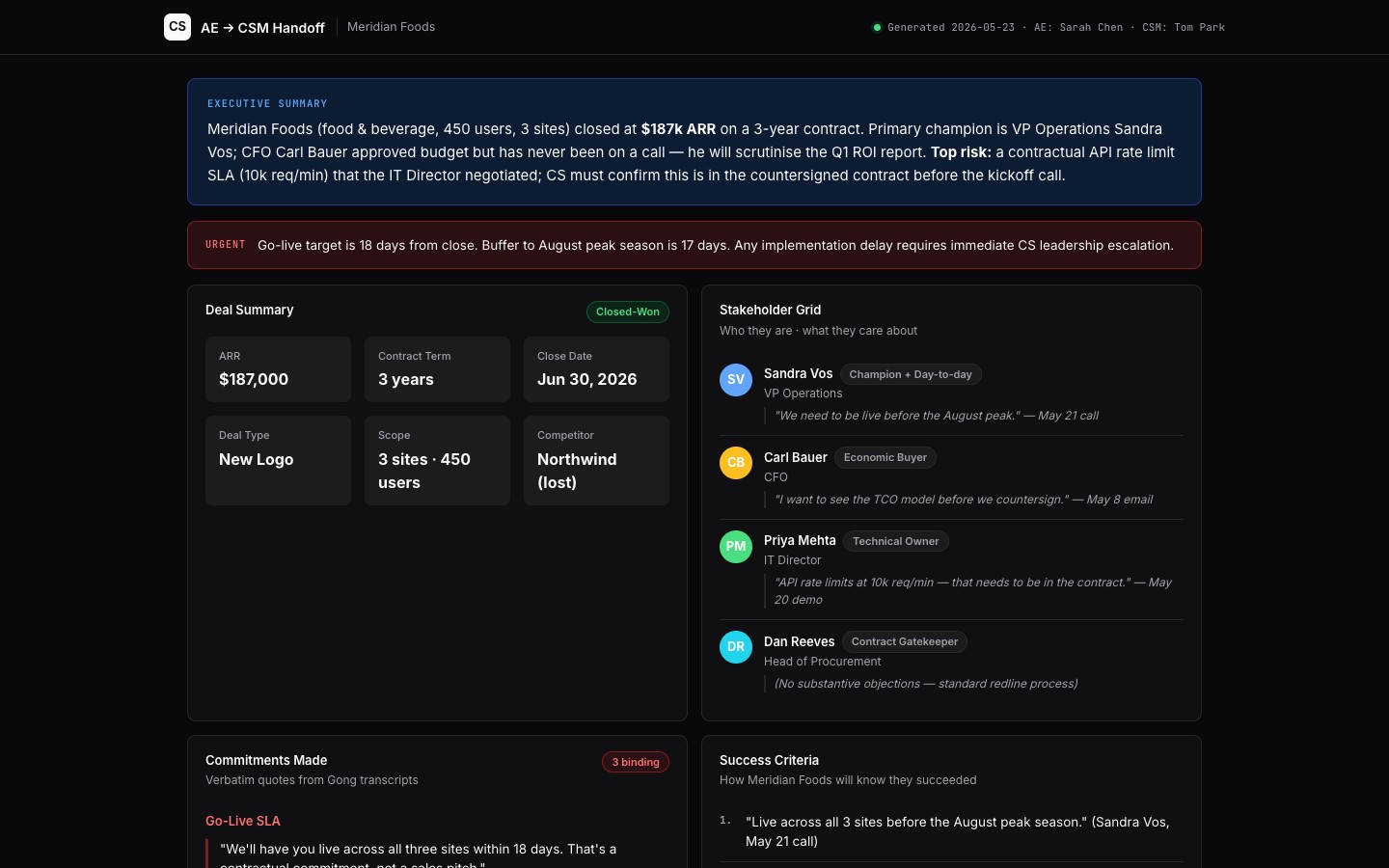Click the Scope 3 sites · 450 users card
1389x868 pixels.
coord(437,460)
